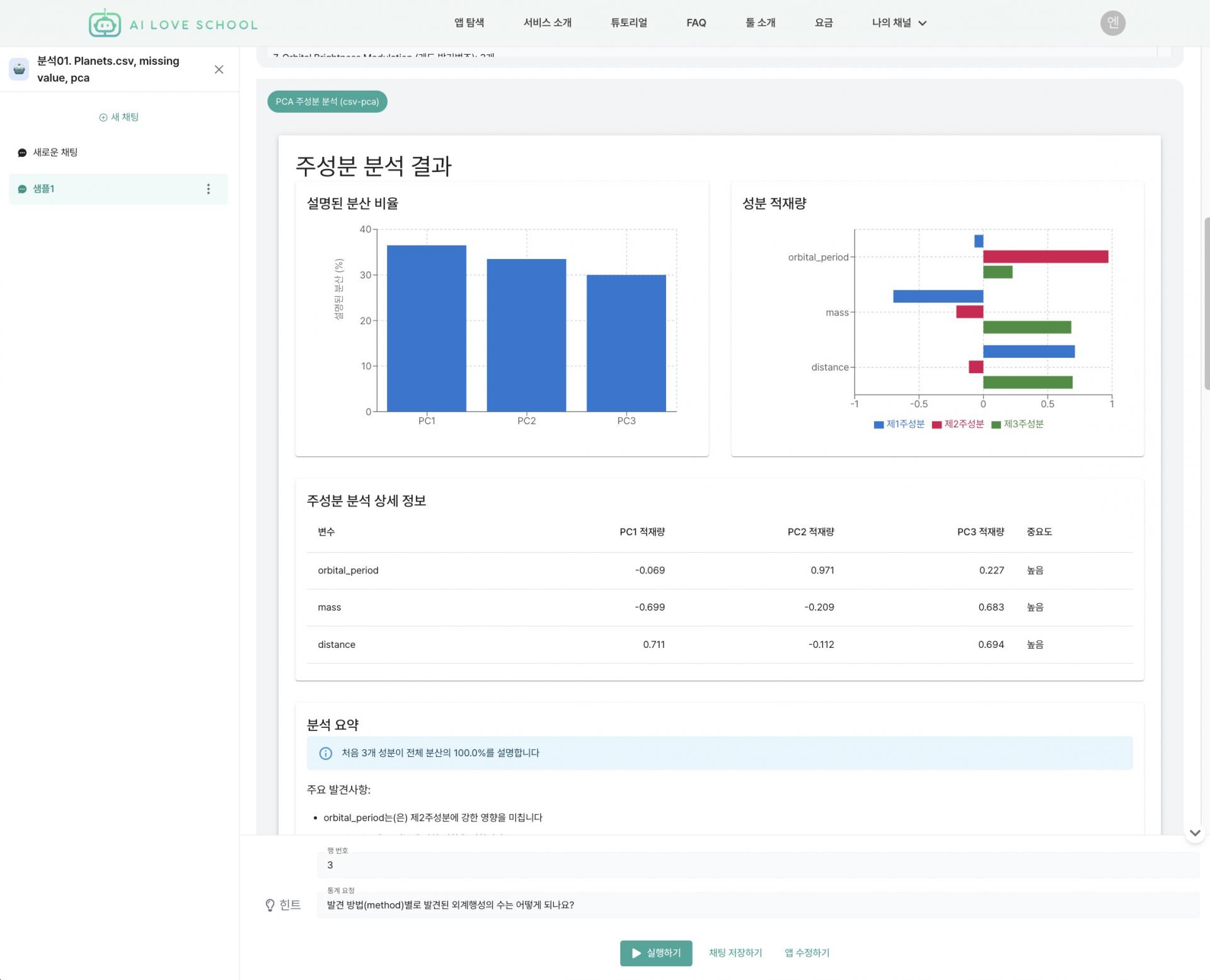Click the PC2 적재량 column header
The image size is (1210, 980).
click(810, 532)
